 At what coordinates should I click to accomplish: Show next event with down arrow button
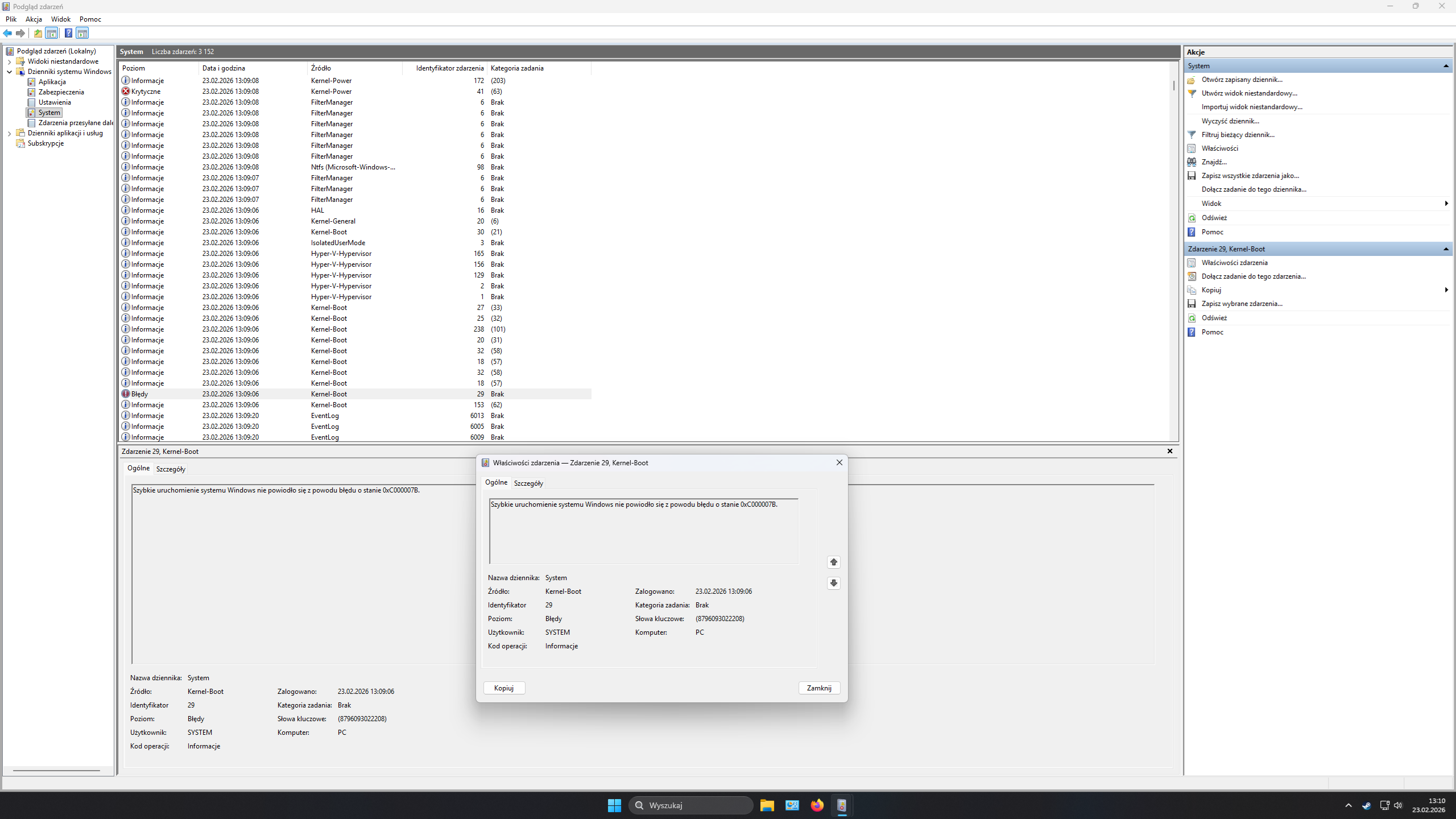click(x=833, y=583)
